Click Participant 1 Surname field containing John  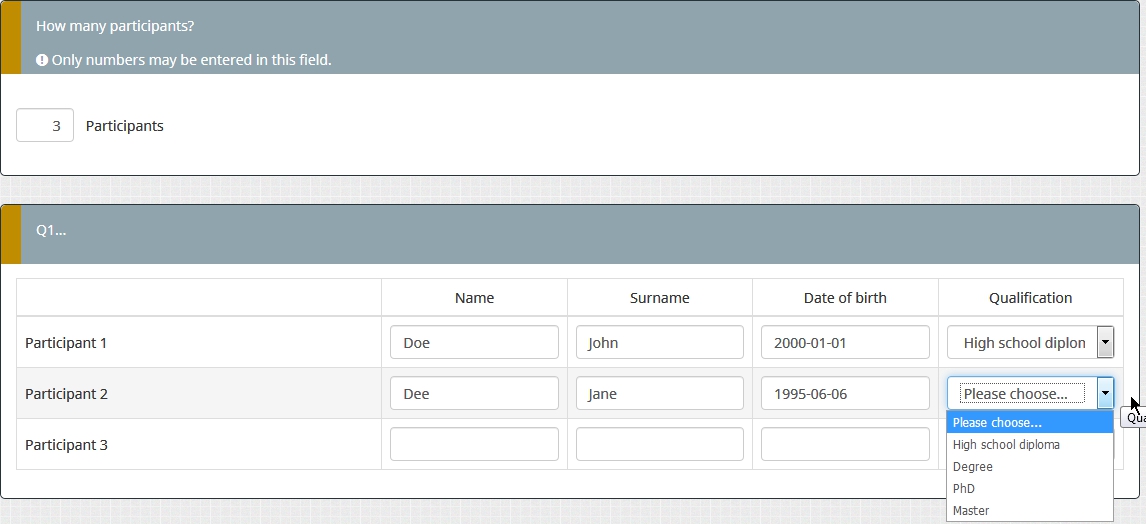point(659,342)
